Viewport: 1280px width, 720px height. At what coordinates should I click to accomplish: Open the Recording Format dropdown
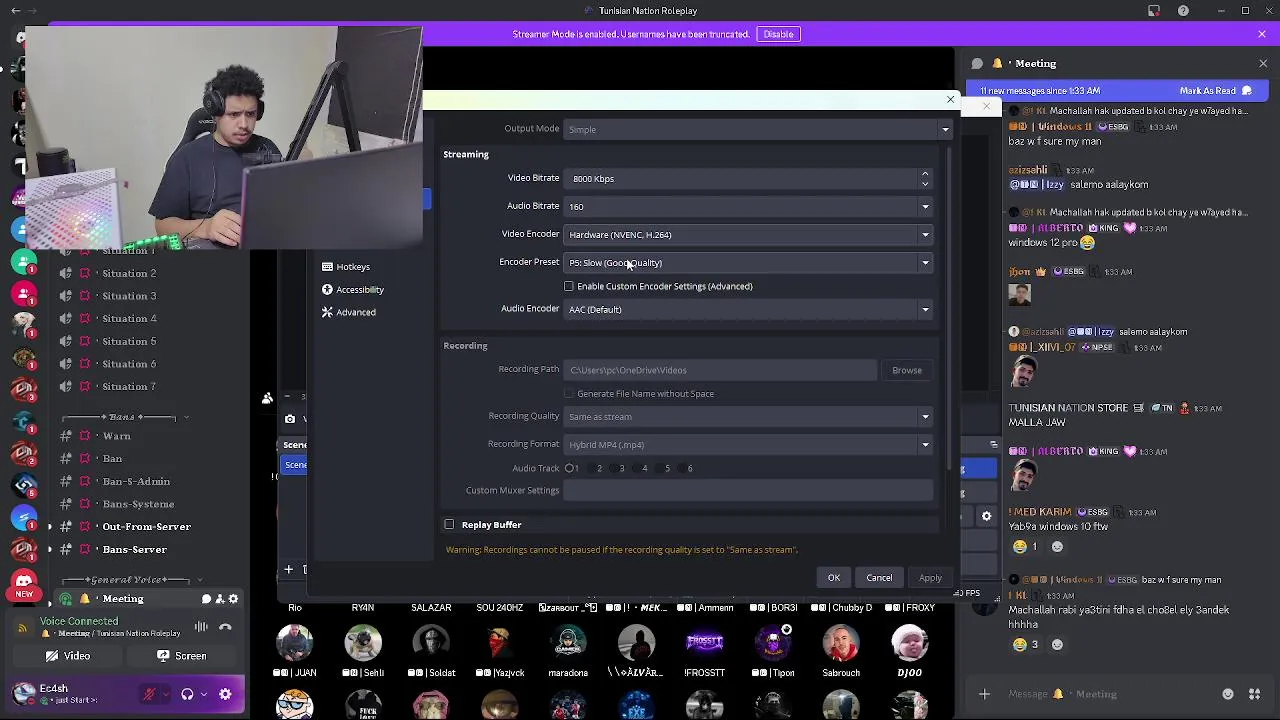tap(748, 445)
